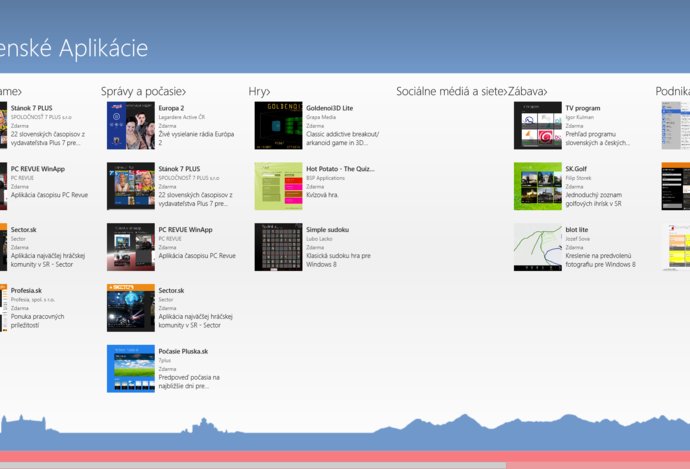The image size is (690, 469).
Task: Open the partially visible Podnika category header
Action: click(672, 92)
